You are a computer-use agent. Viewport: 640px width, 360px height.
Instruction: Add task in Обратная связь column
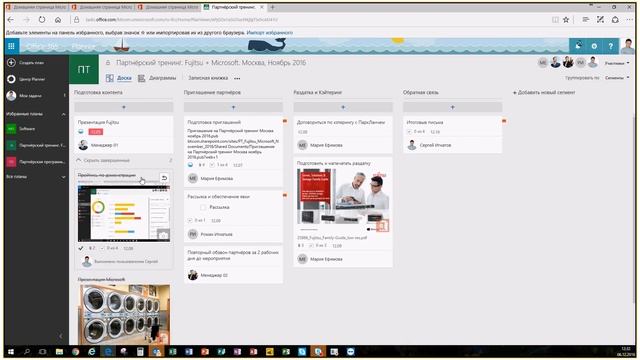452,107
